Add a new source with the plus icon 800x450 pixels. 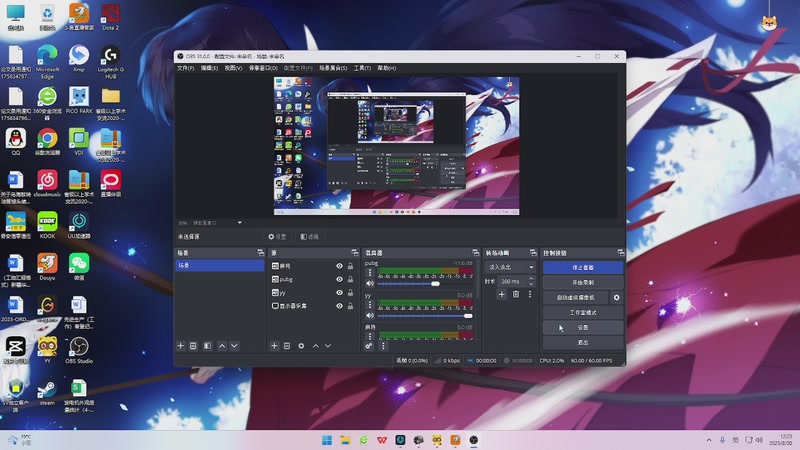pos(274,346)
